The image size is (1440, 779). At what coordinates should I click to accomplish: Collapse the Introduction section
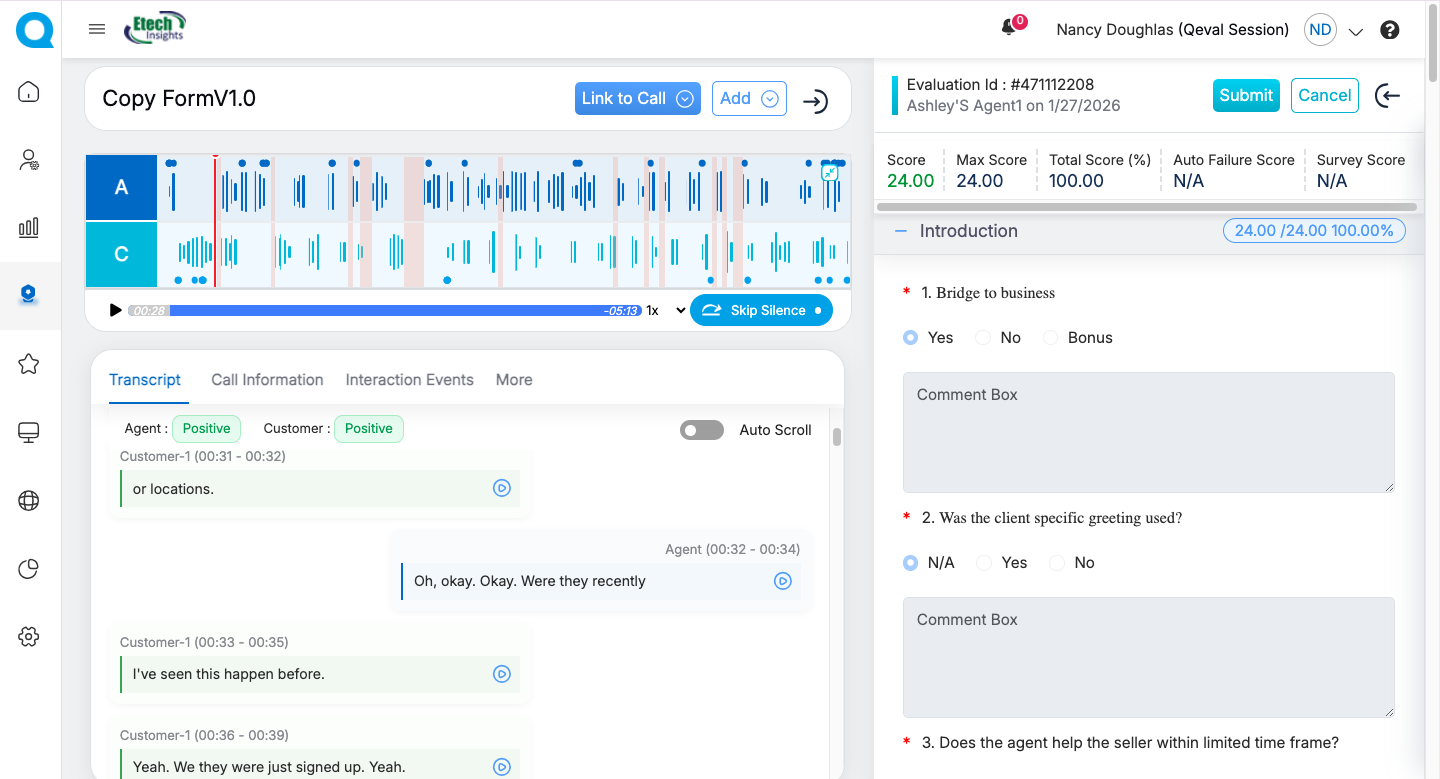tap(901, 231)
